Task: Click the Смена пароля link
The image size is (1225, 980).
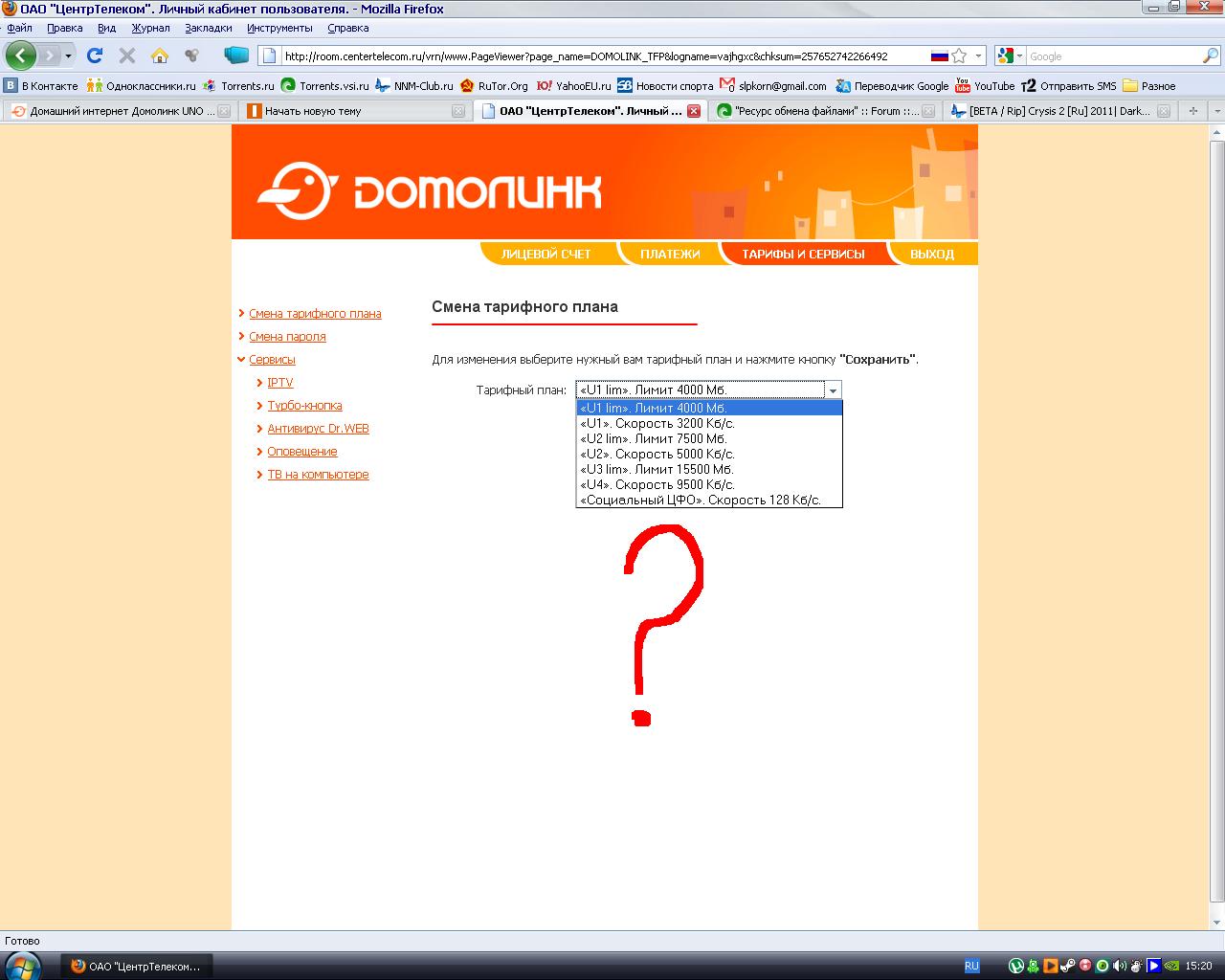Action: 287,337
